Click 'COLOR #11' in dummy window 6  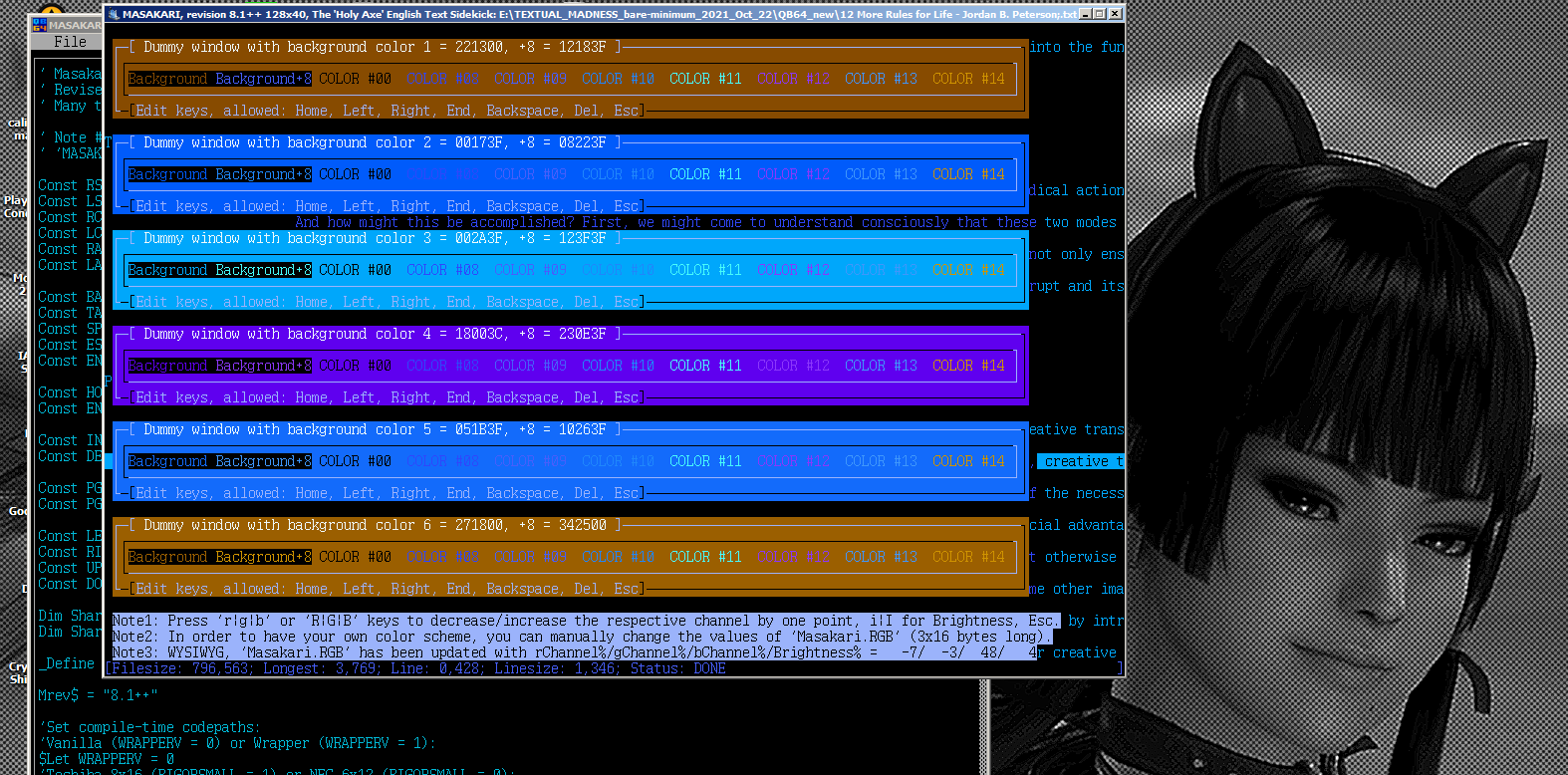pos(705,557)
